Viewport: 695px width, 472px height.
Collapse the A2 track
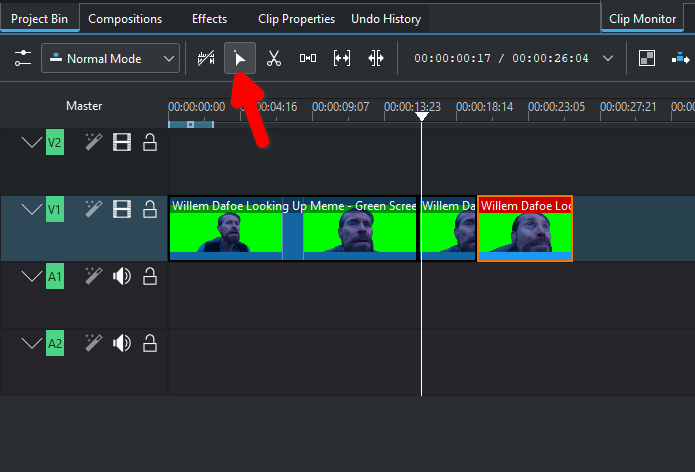click(x=31, y=343)
